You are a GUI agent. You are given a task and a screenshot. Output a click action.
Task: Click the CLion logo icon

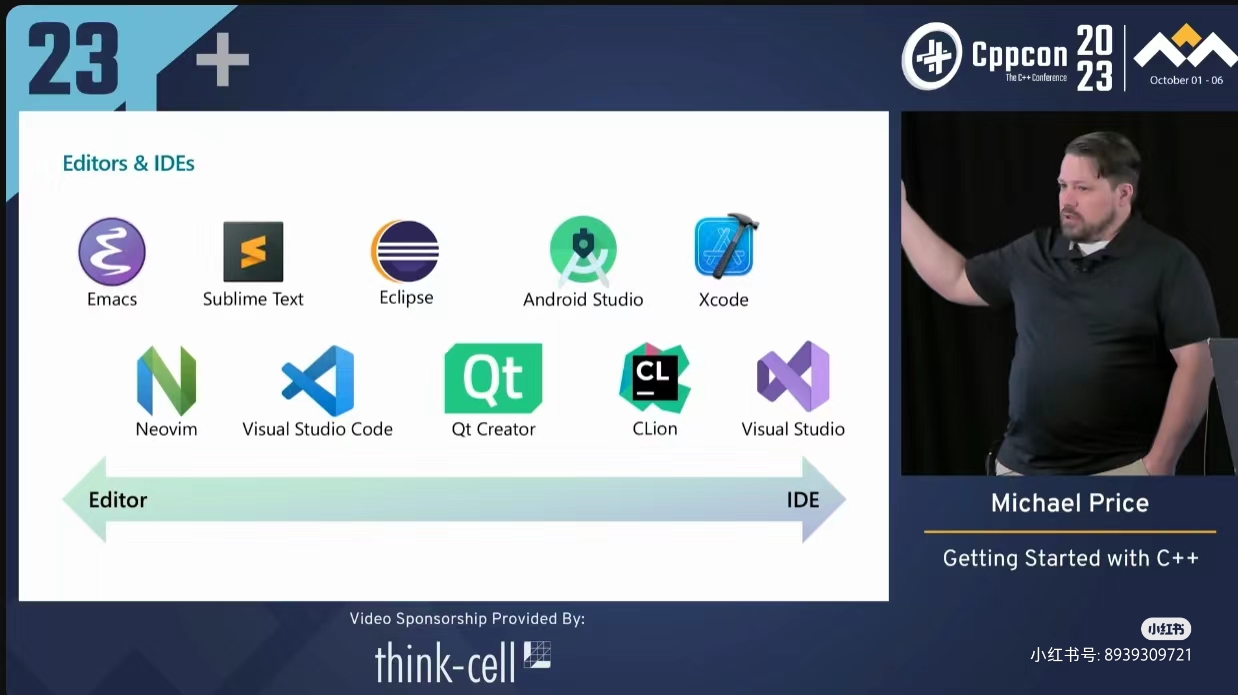click(x=655, y=378)
